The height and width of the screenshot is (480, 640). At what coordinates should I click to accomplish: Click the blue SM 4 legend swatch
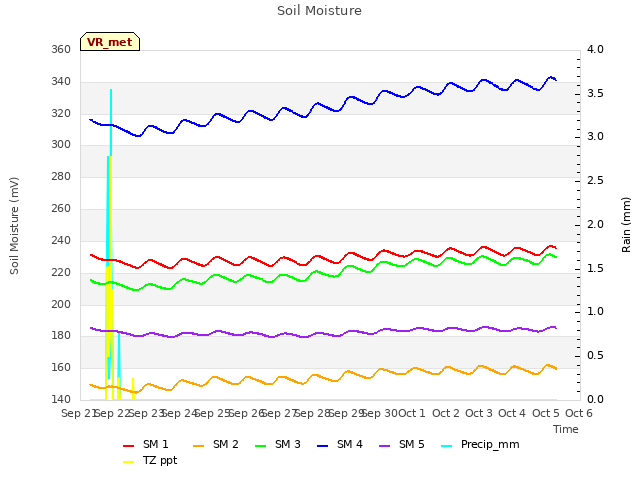(323, 446)
